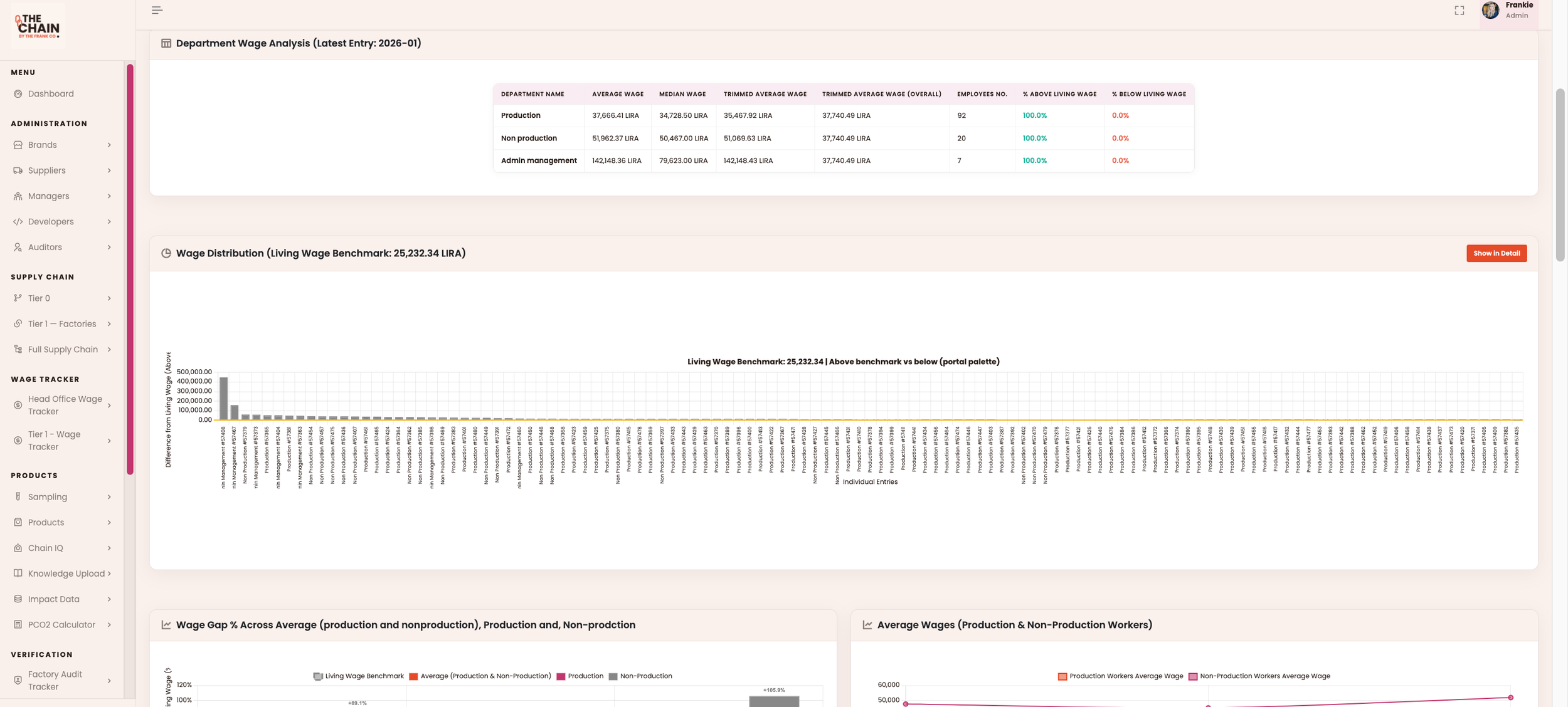
Task: Select Production average wage 37,666.41 LIRA
Action: (615, 116)
